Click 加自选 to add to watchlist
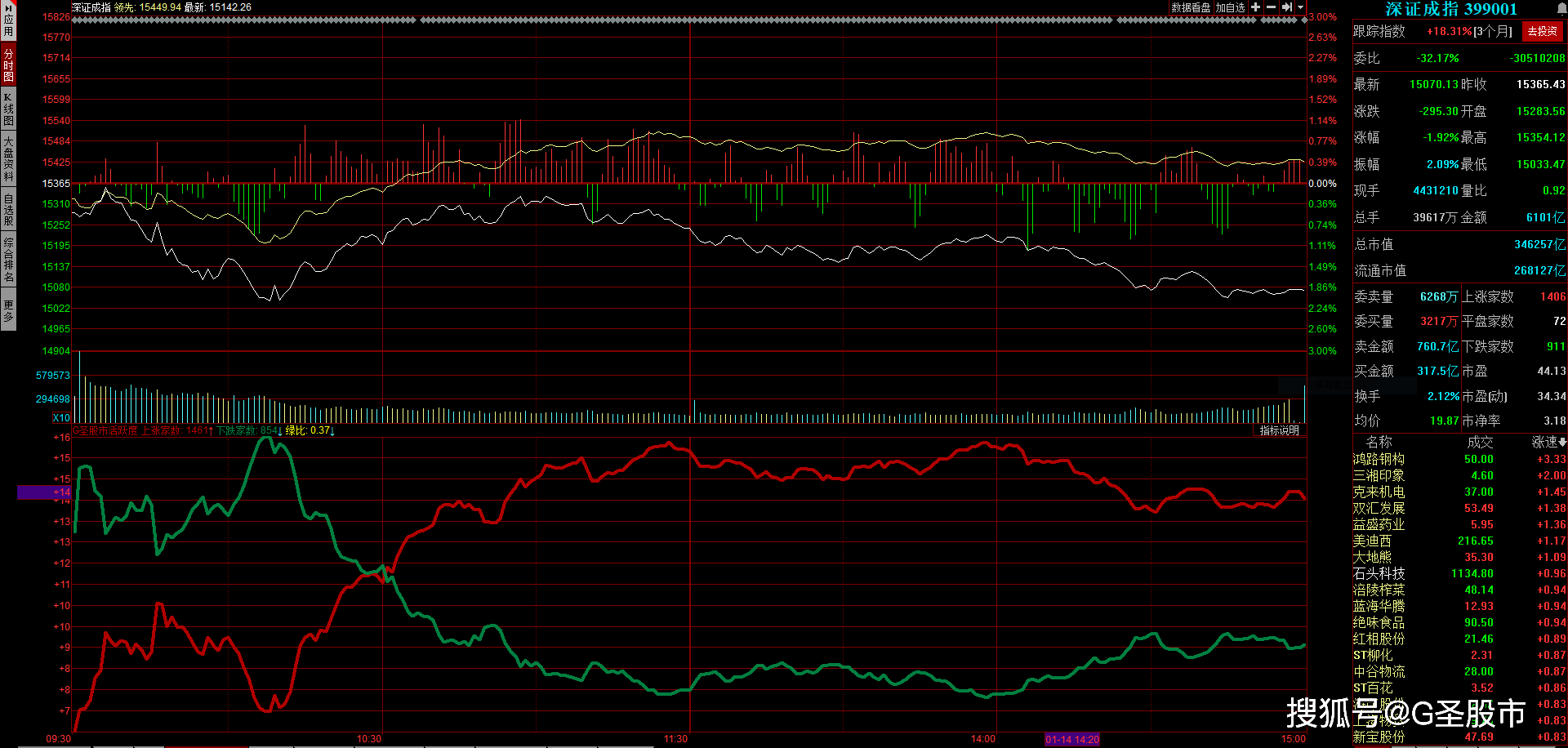The height and width of the screenshot is (748, 1568). tap(1230, 7)
